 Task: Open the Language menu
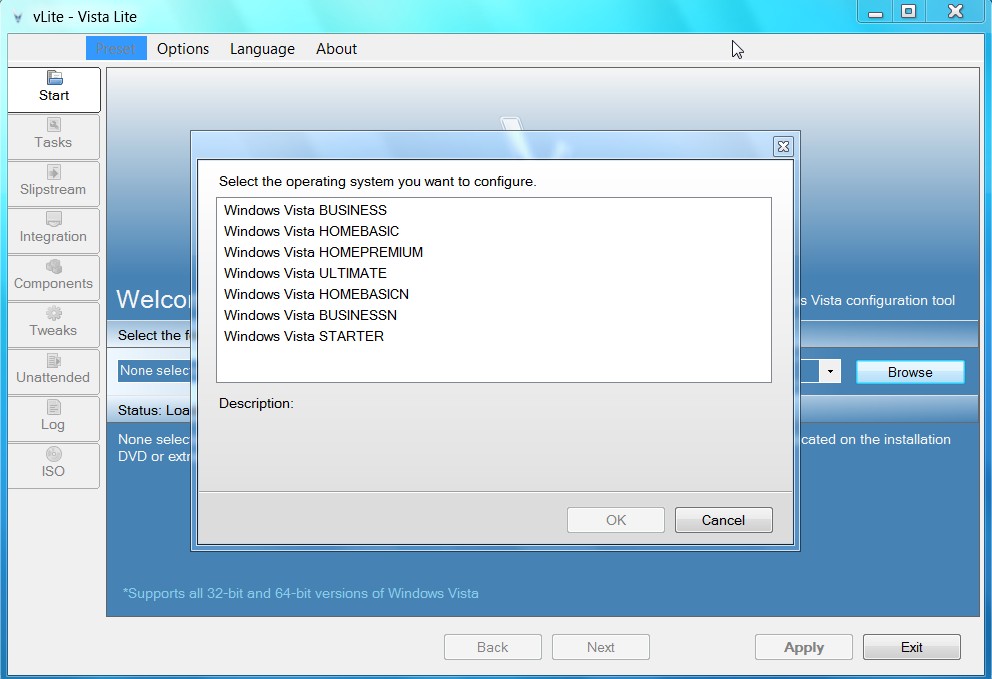tap(262, 49)
